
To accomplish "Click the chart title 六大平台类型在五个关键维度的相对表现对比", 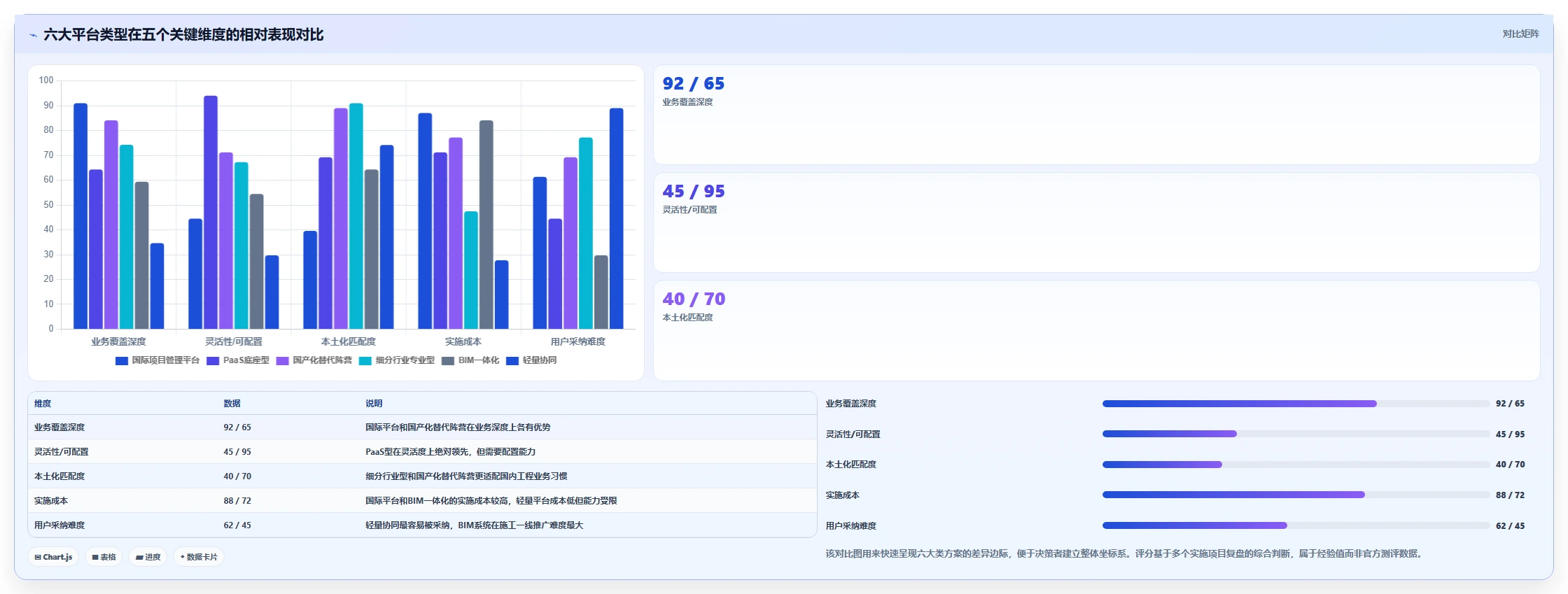I will coord(183,35).
